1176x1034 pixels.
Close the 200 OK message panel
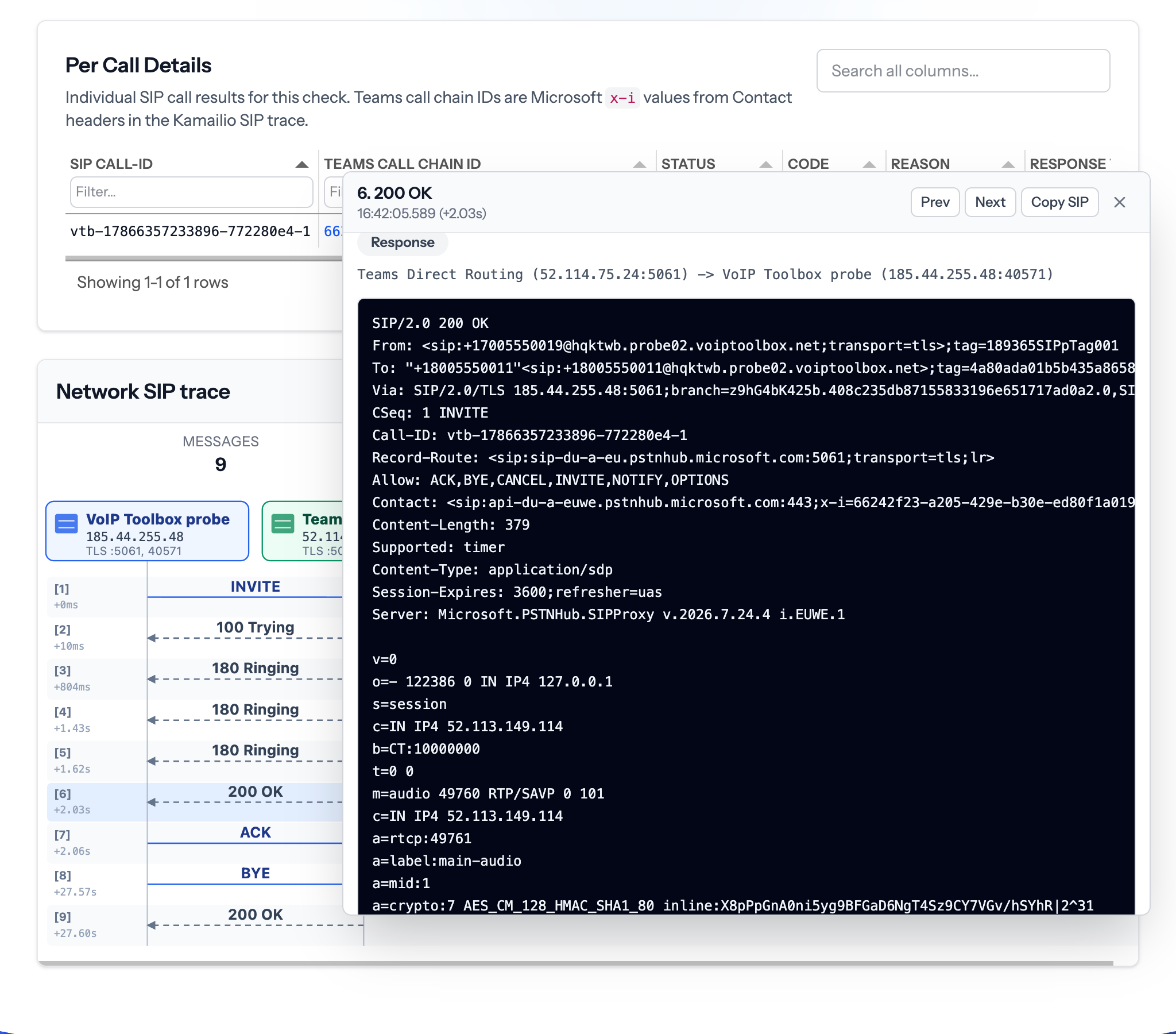click(1119, 202)
